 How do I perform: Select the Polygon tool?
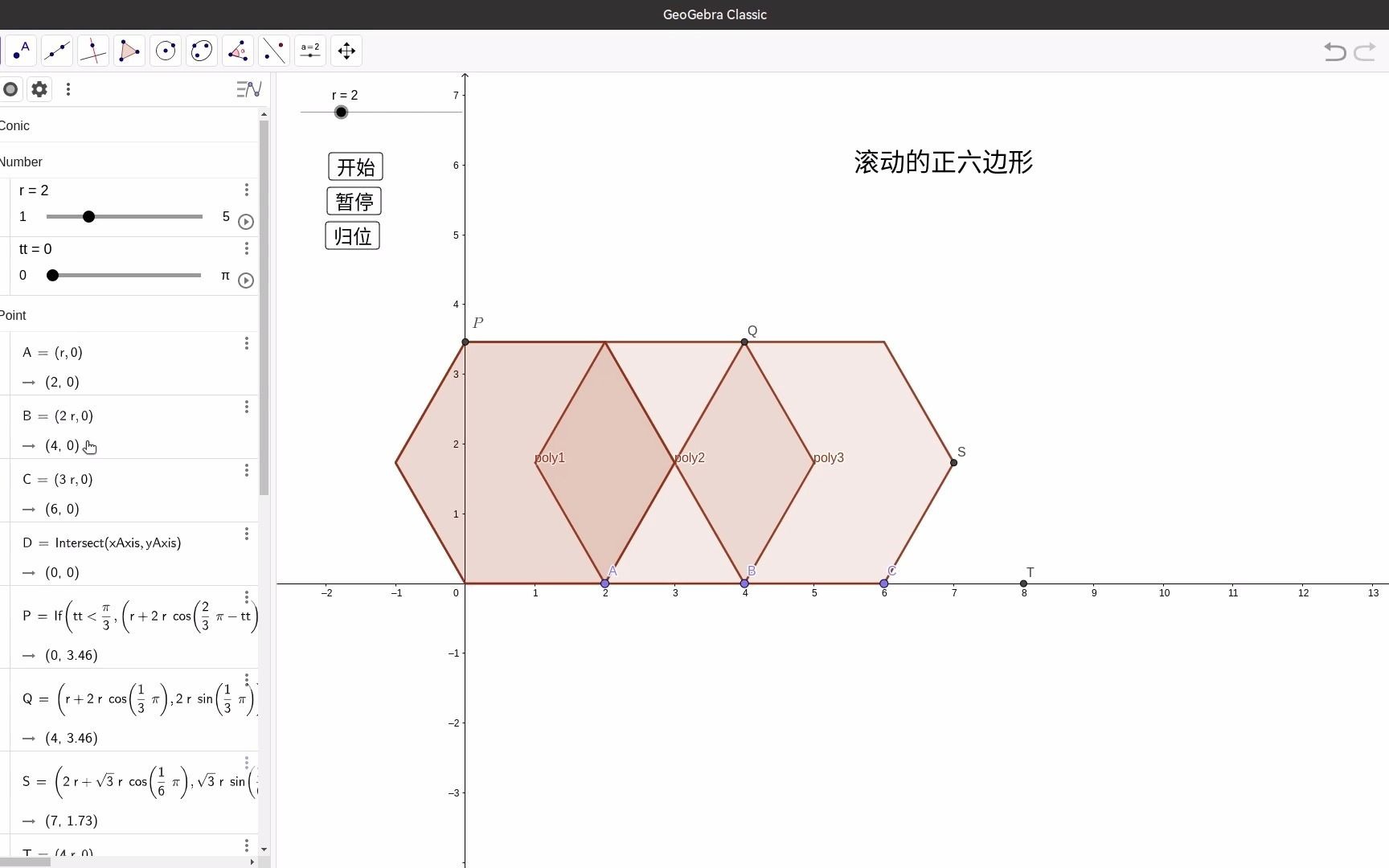tap(129, 51)
